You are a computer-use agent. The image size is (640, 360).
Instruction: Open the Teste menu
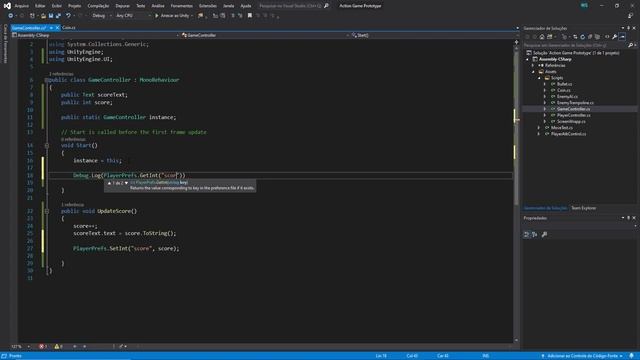[141, 6]
